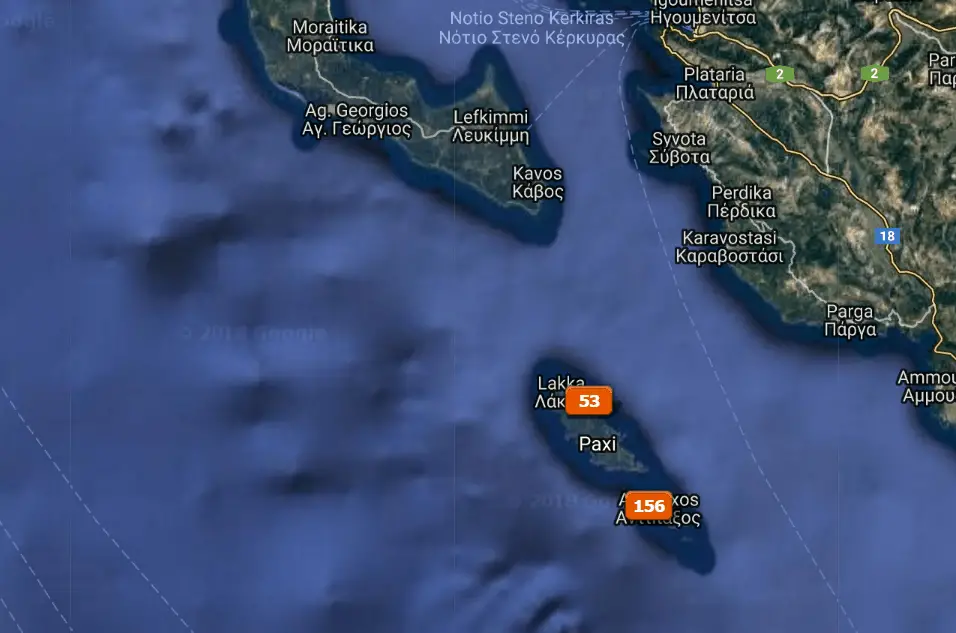Click the Lefkimmi town label
Screen dimensions: 956x633
(x=491, y=126)
